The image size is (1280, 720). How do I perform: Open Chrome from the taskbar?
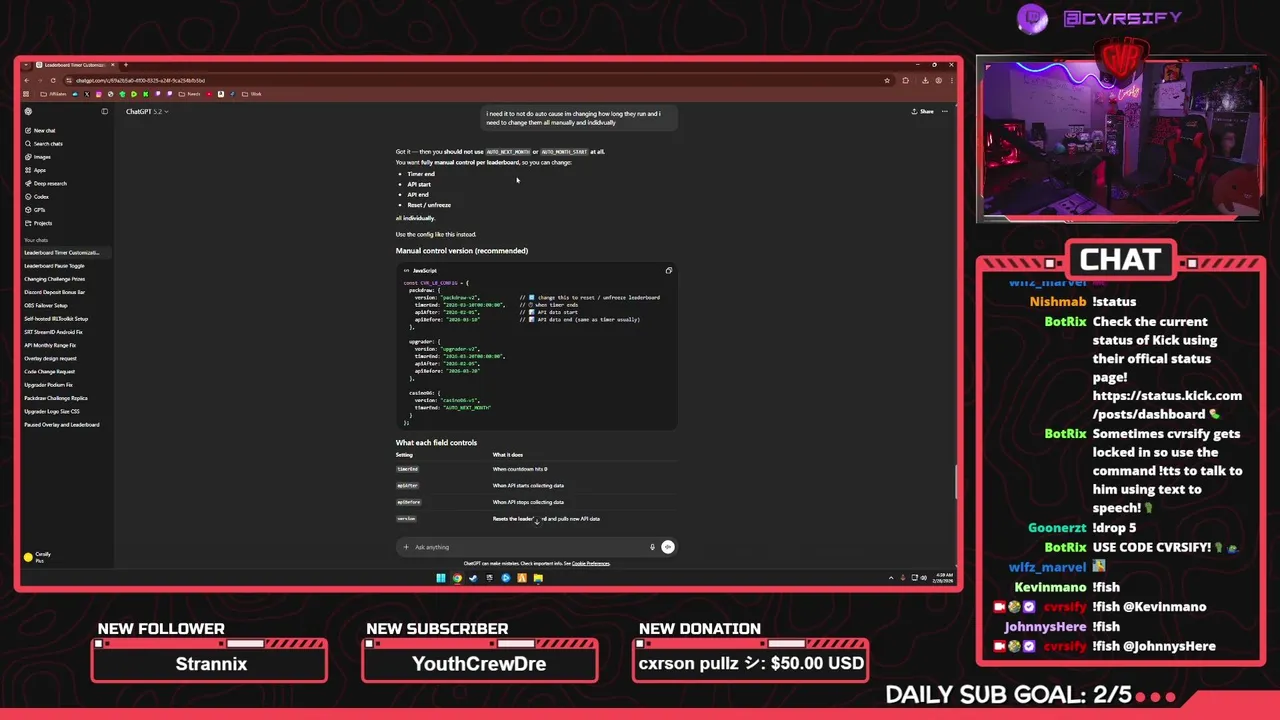click(x=457, y=578)
